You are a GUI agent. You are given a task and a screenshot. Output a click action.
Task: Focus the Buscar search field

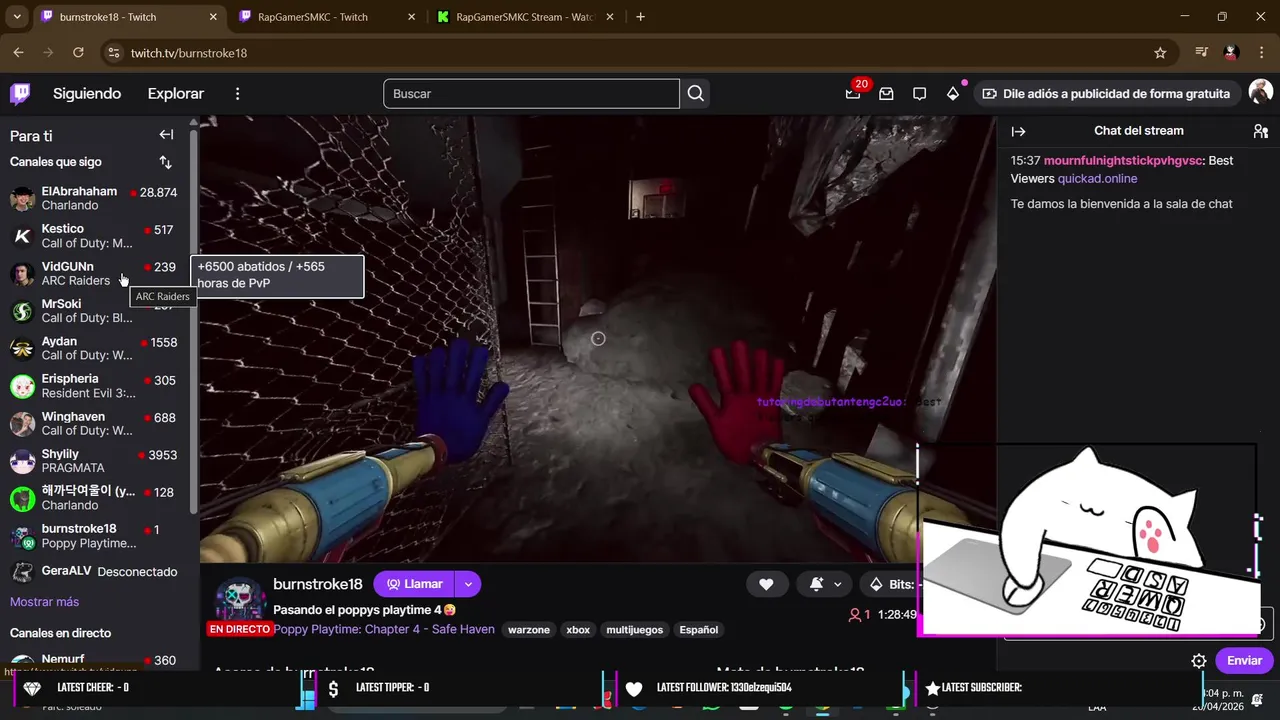pyautogui.click(x=531, y=94)
